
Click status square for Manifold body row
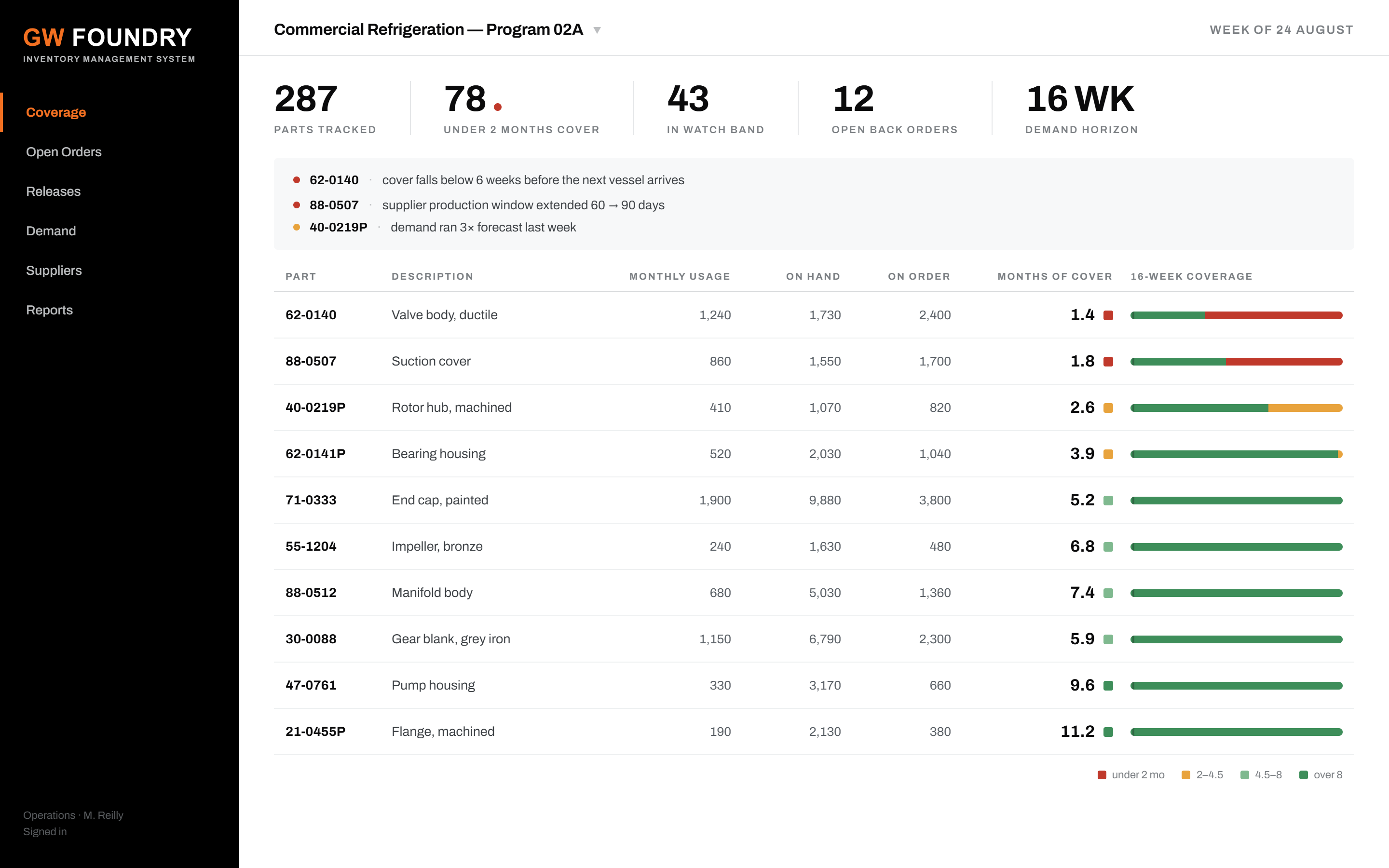point(1108,593)
